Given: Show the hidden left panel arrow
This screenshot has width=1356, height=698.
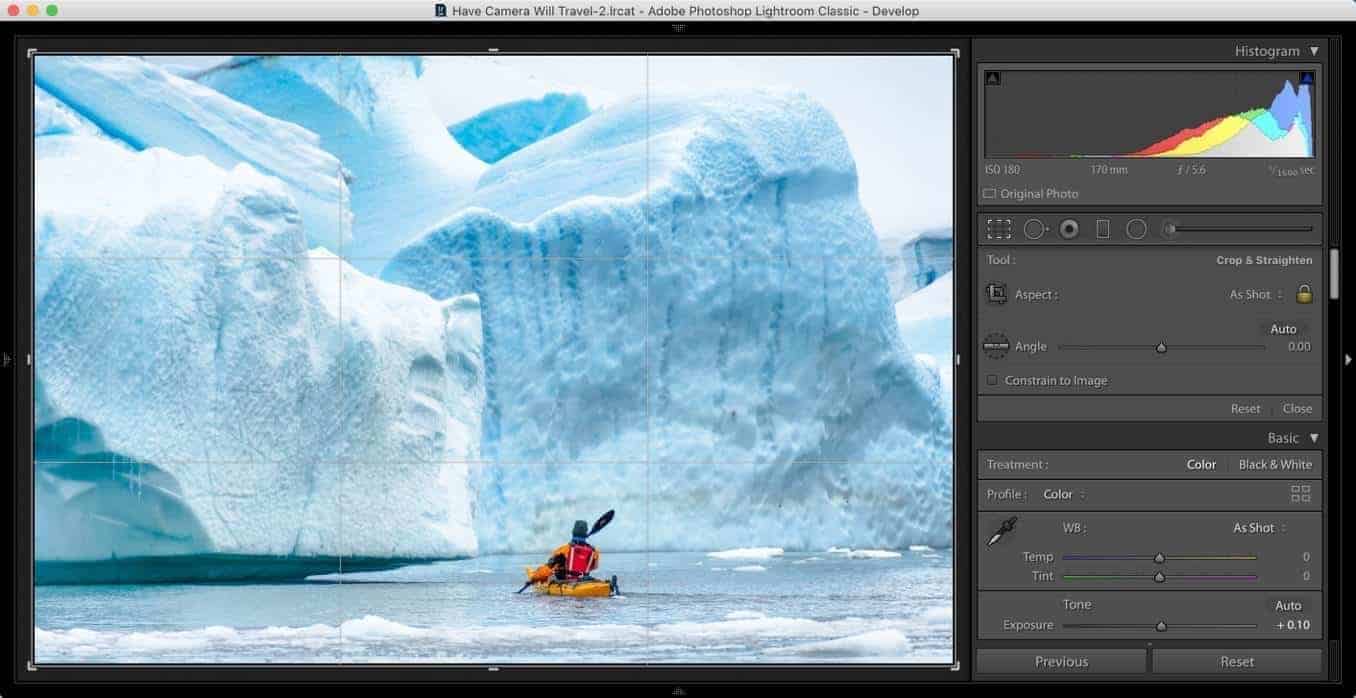Looking at the screenshot, I should tap(6, 359).
